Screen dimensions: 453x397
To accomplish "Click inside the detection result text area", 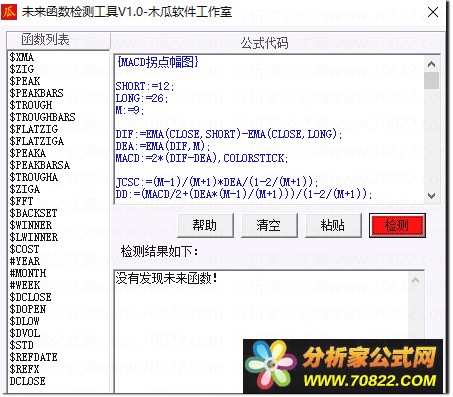I will 261,332.
